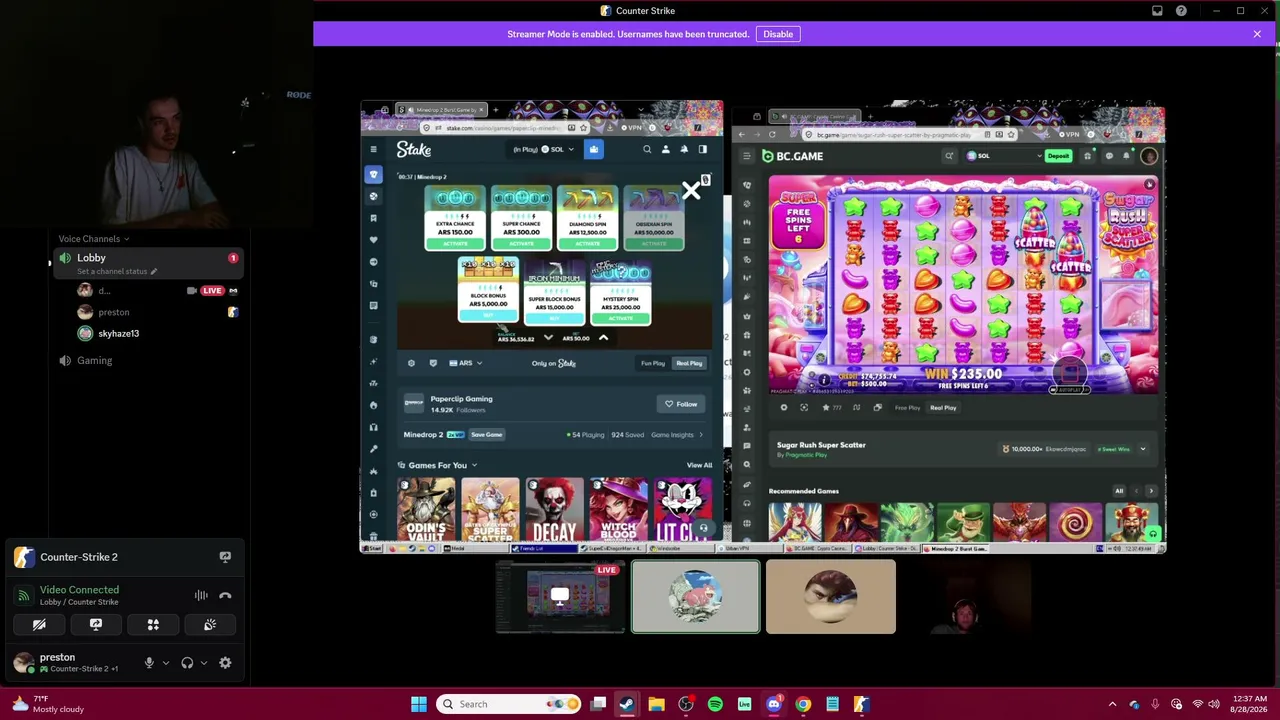1280x720 pixels.
Task: Open the Odin's Vault game thumbnail
Action: pos(426,510)
